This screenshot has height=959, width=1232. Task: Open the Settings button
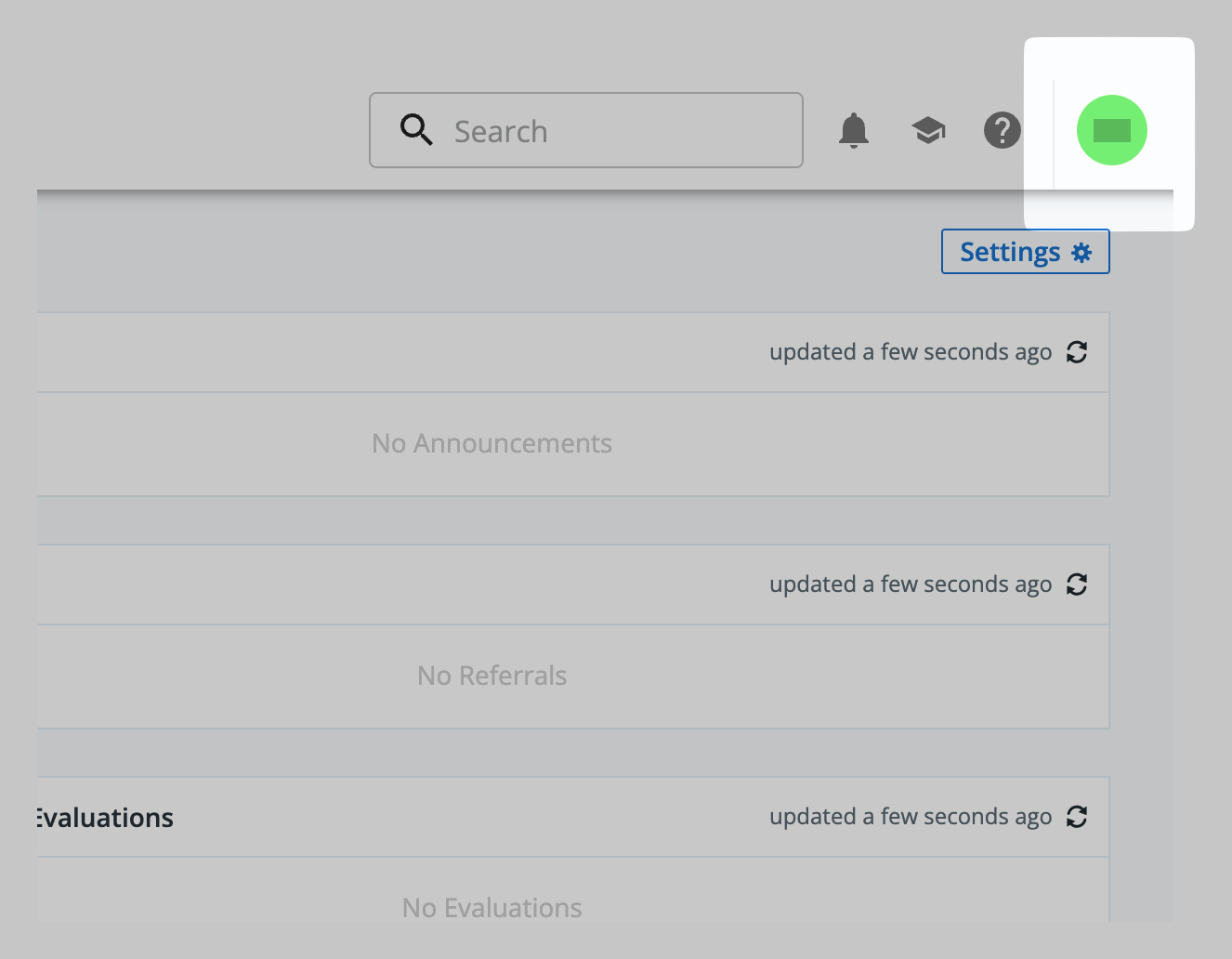[1025, 252]
